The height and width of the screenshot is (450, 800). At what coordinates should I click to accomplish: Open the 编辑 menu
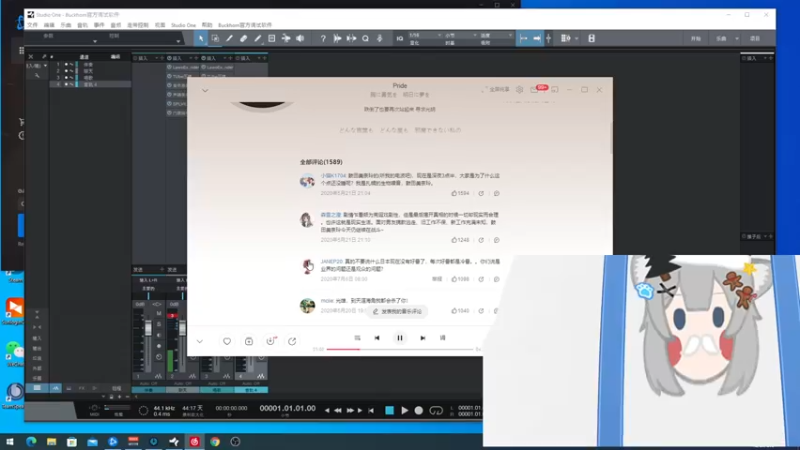click(x=49, y=25)
